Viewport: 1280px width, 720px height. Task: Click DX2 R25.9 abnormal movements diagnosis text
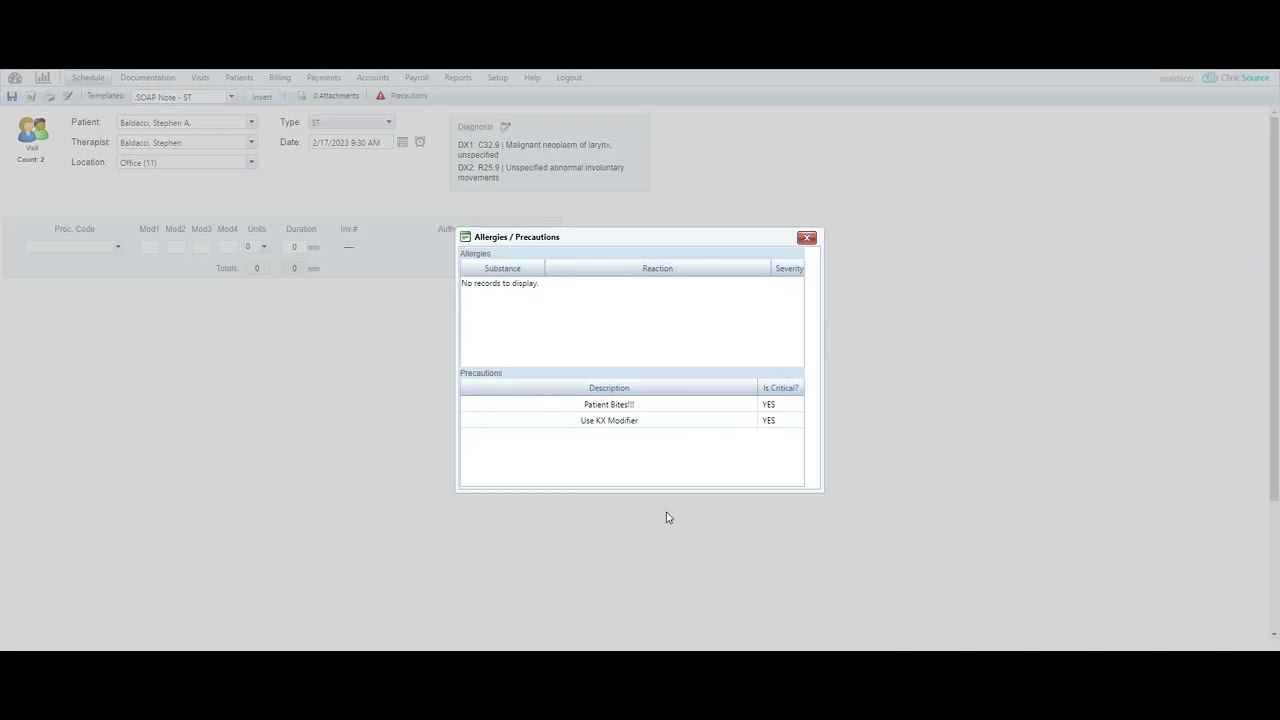541,172
